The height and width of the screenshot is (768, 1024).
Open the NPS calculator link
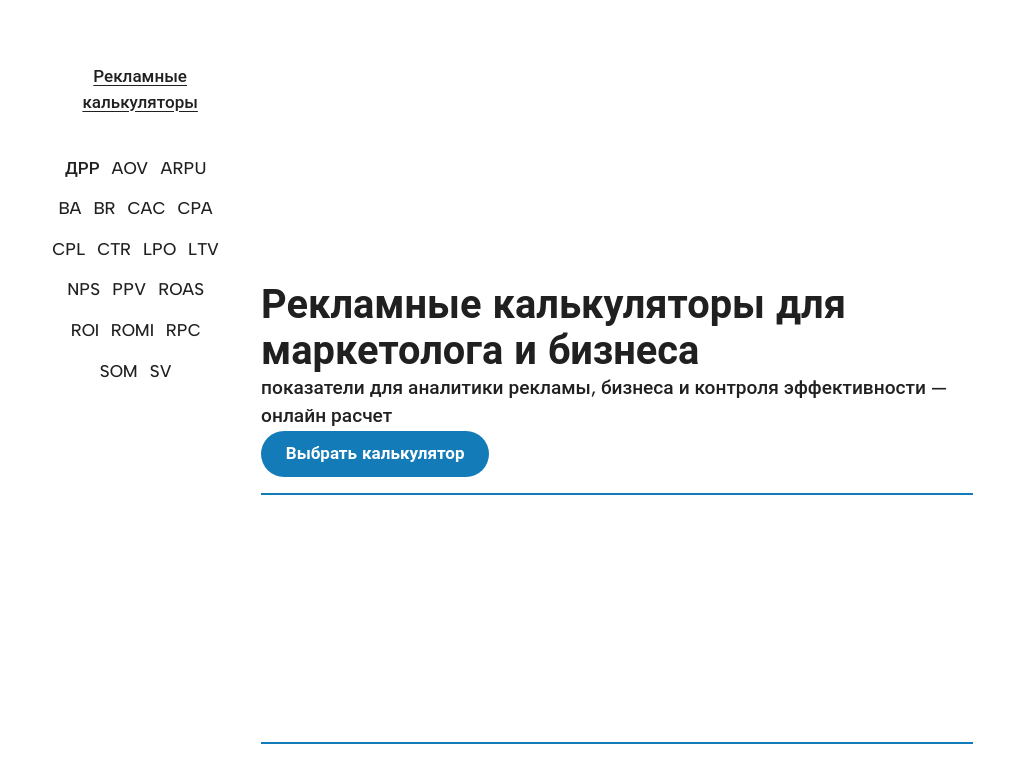84,289
